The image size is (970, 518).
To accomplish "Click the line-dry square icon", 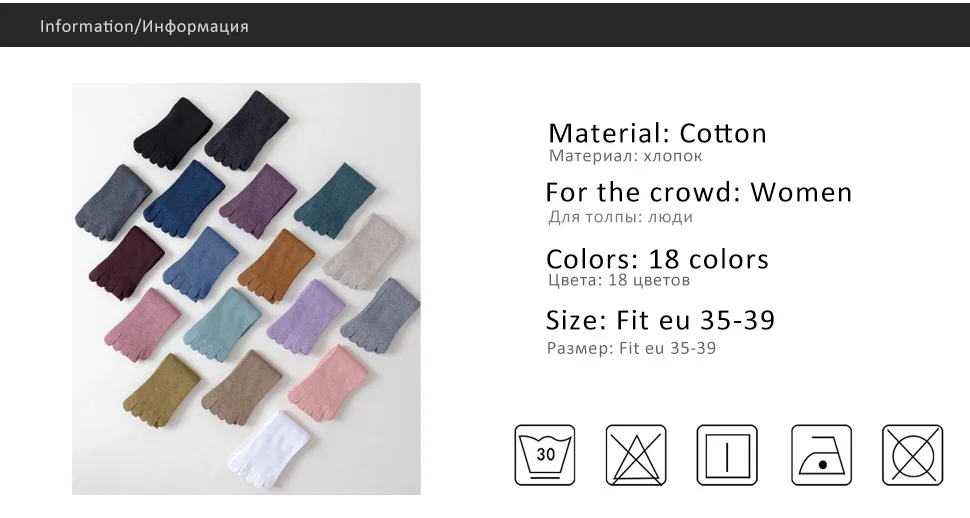I will pyautogui.click(x=727, y=455).
